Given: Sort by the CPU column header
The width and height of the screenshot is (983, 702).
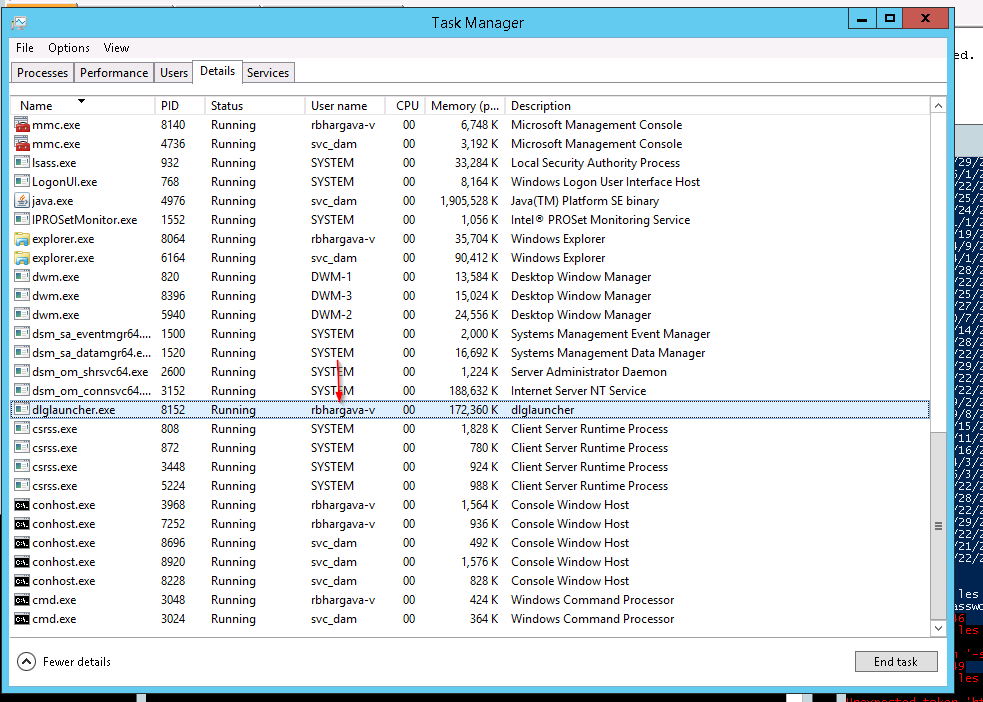Looking at the screenshot, I should pos(406,106).
